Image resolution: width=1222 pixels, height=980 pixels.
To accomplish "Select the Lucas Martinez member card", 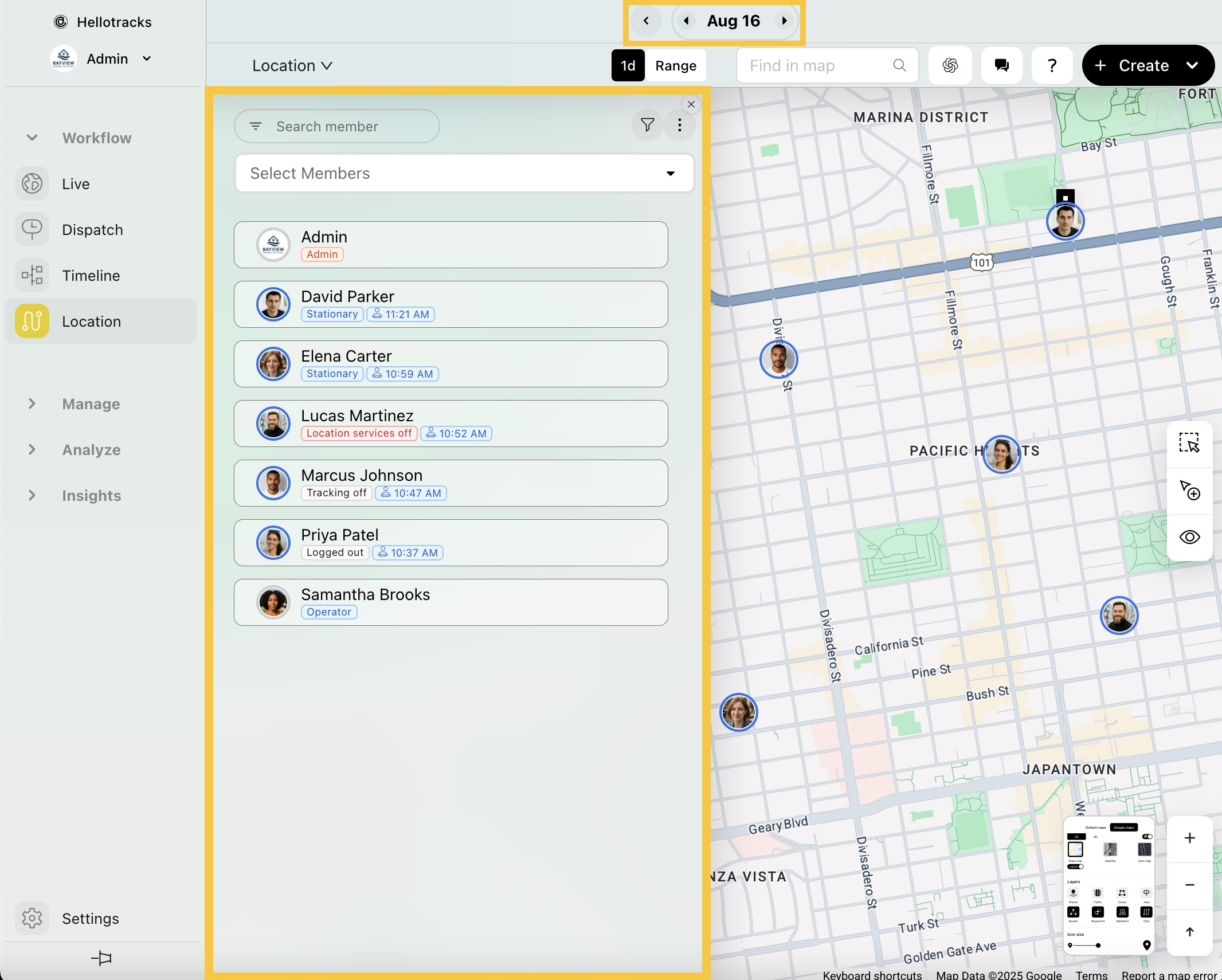I will [x=451, y=424].
